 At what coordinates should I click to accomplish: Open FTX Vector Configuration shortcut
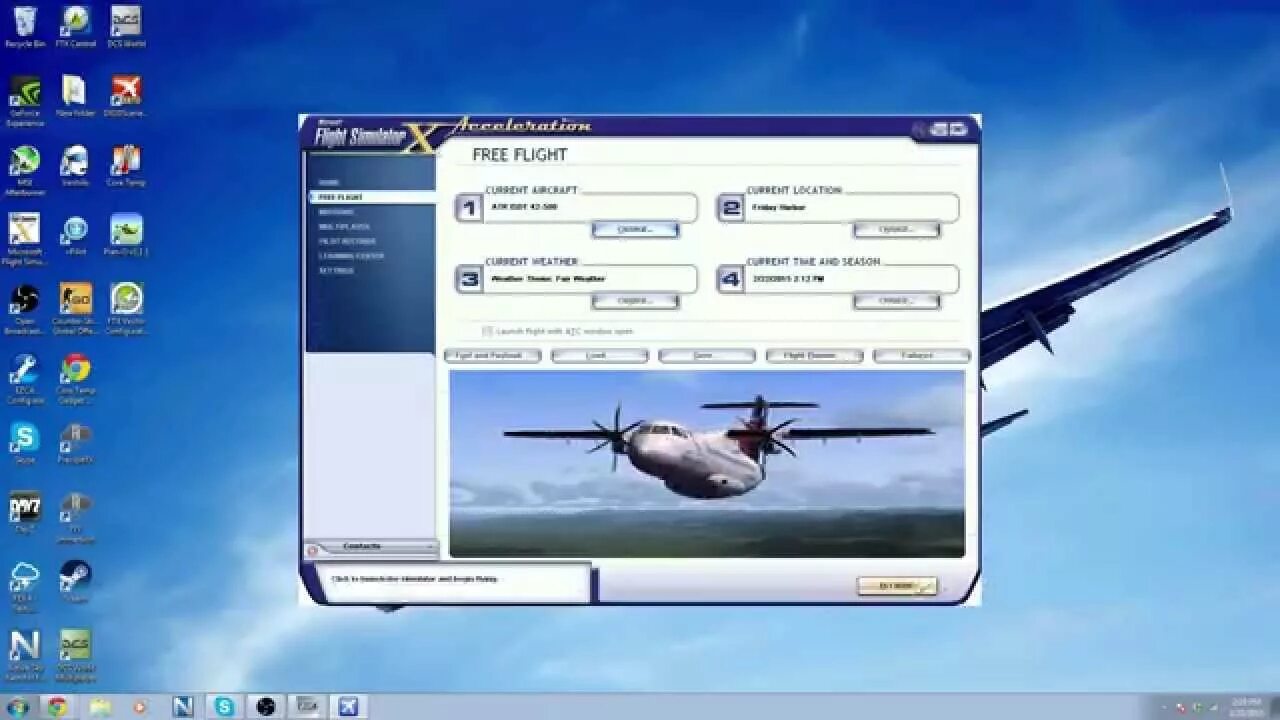[126, 309]
